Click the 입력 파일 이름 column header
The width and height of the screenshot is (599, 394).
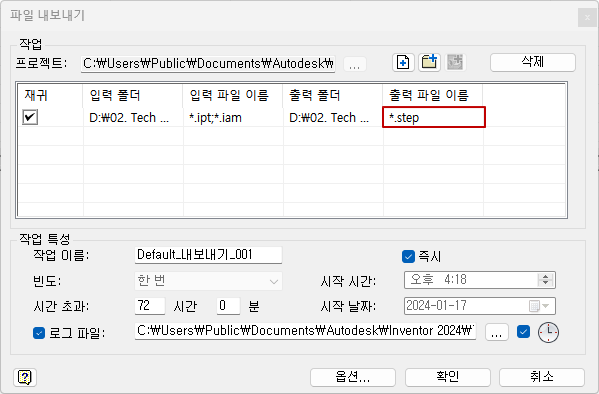(233, 95)
